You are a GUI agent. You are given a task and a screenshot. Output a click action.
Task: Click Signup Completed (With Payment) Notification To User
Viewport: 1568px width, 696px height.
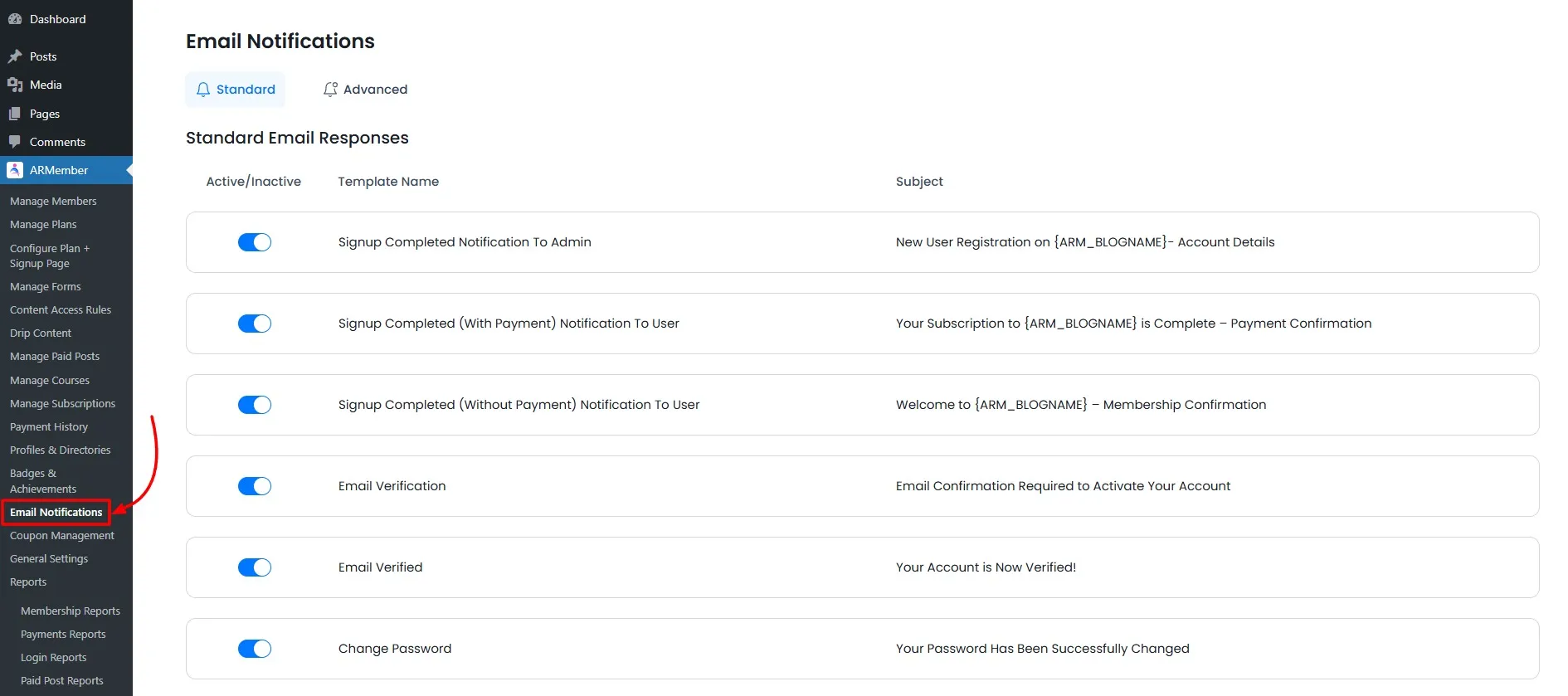509,324
